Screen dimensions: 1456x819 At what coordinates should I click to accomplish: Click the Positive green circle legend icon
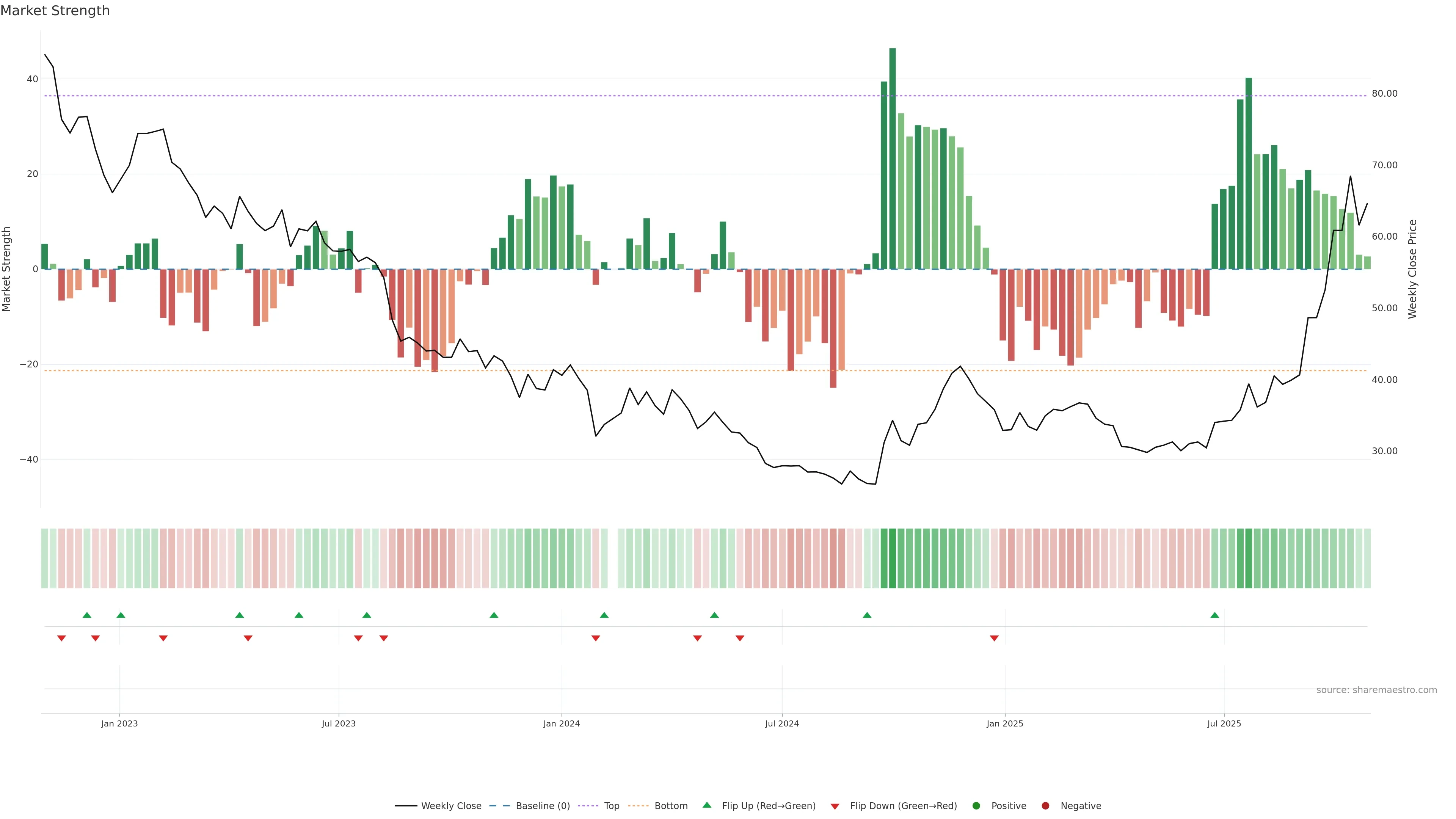[976, 806]
